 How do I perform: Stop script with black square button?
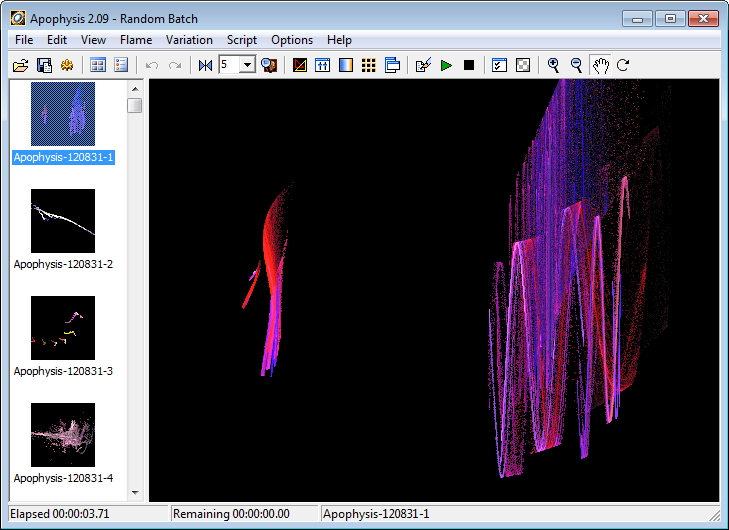469,65
